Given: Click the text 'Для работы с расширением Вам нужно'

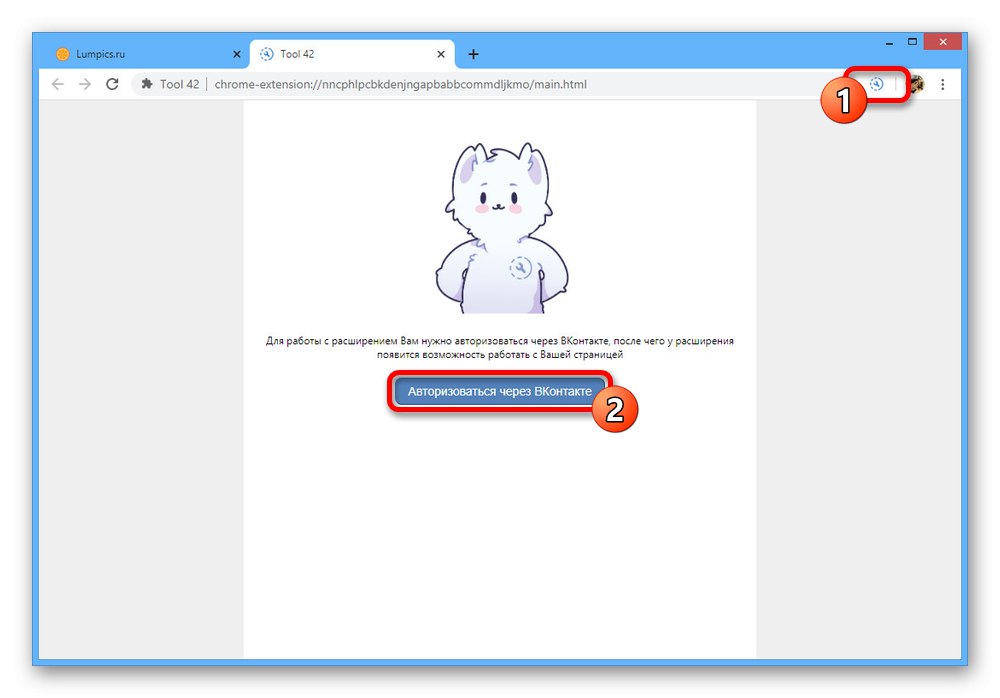Looking at the screenshot, I should (x=358, y=341).
